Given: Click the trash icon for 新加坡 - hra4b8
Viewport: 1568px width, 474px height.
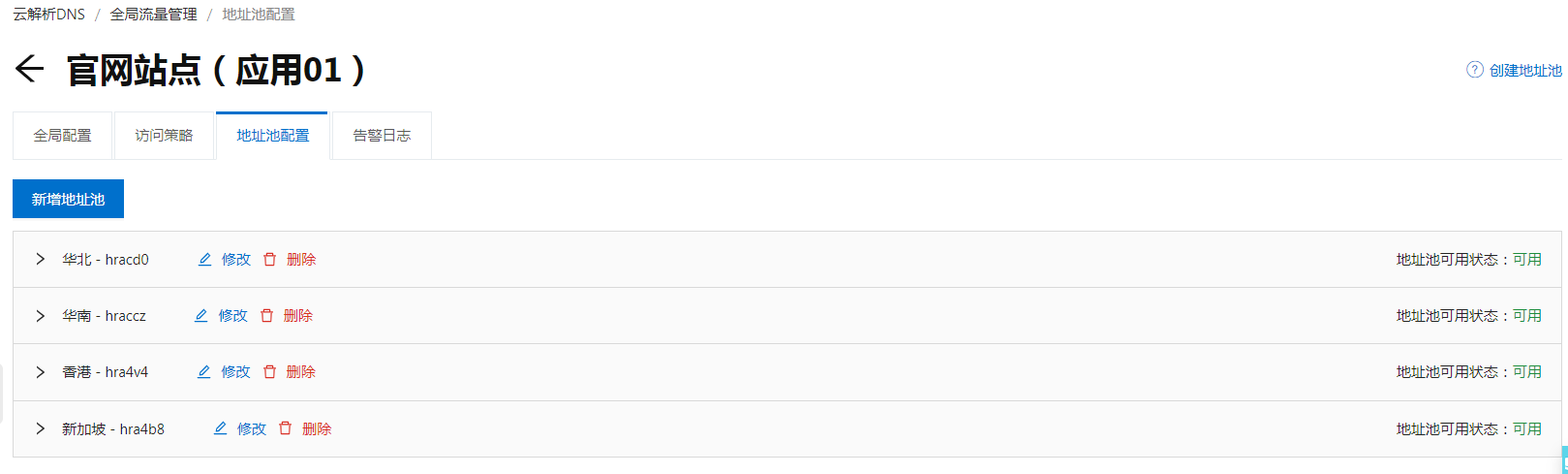Looking at the screenshot, I should point(285,428).
